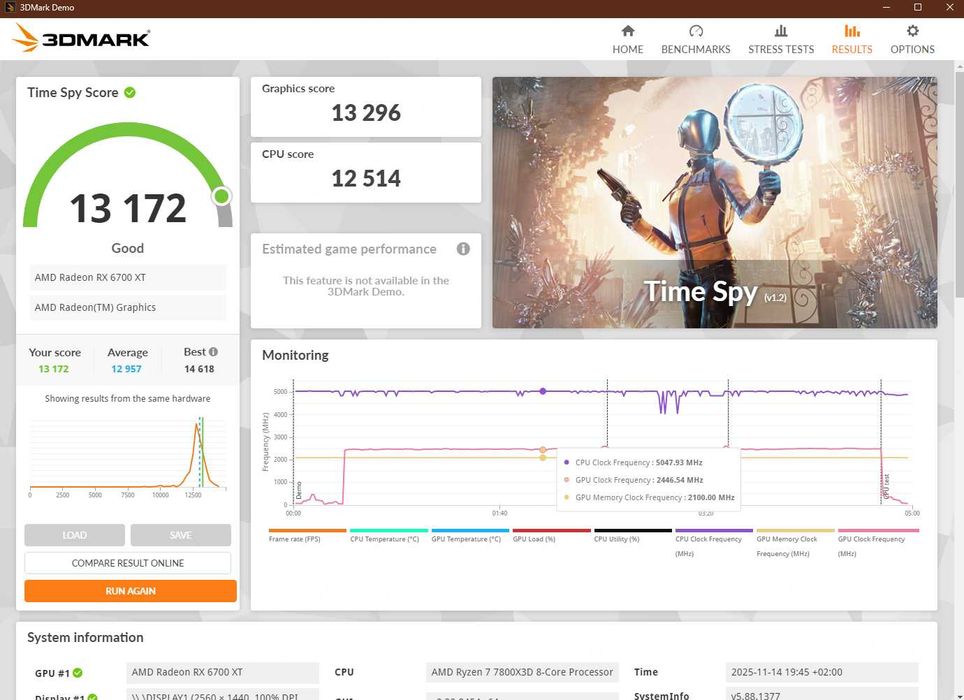The height and width of the screenshot is (700, 964).
Task: Click purple data point on CPU clock line
Action: click(543, 391)
